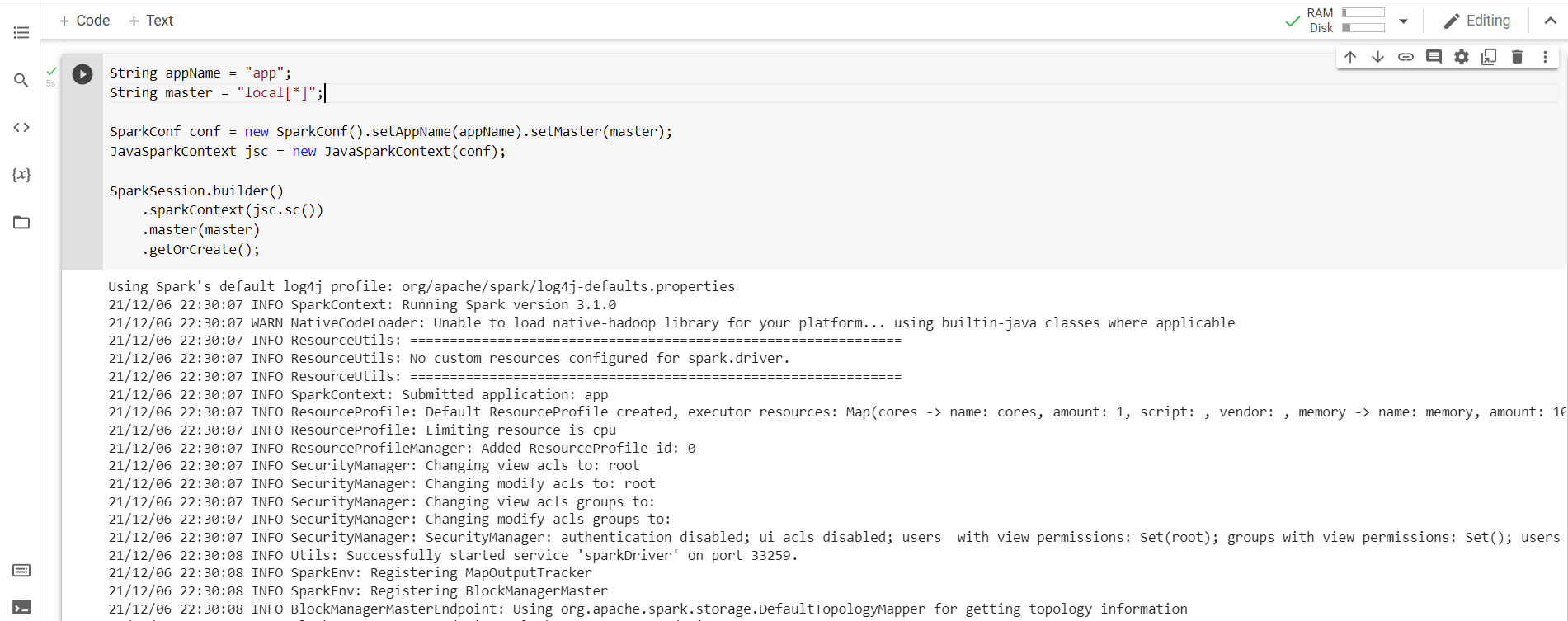This screenshot has height=621, width=1568.
Task: Move cell up with the arrow icon
Action: coord(1350,57)
